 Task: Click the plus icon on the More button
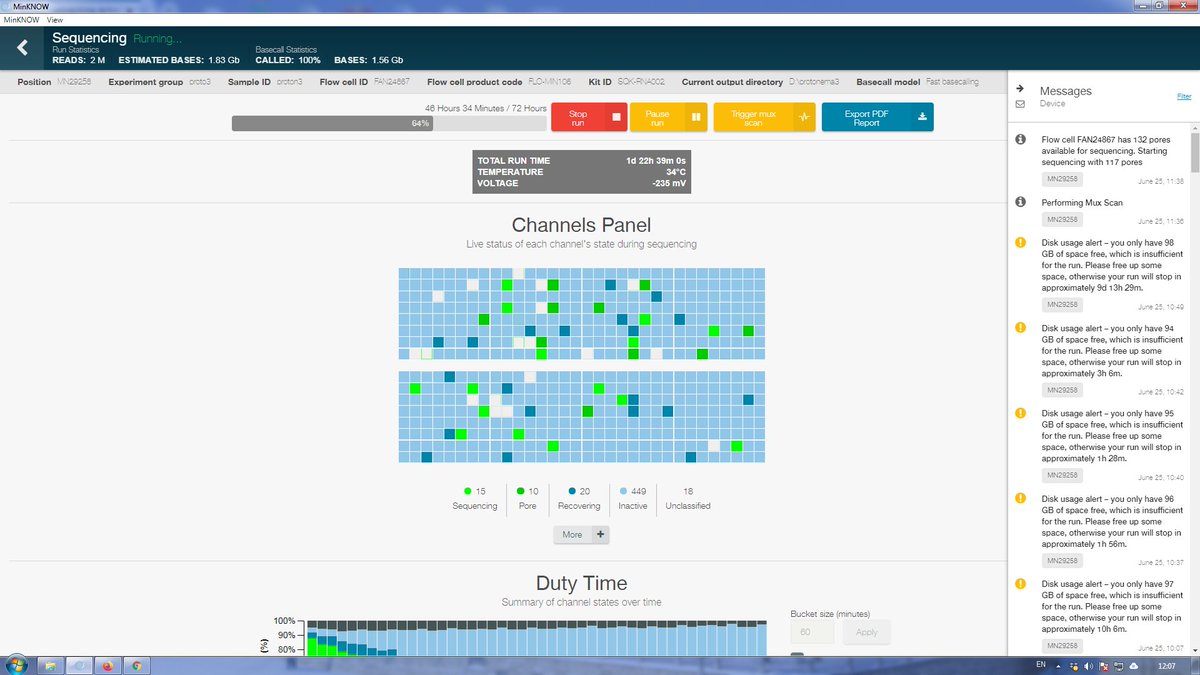pyautogui.click(x=600, y=534)
